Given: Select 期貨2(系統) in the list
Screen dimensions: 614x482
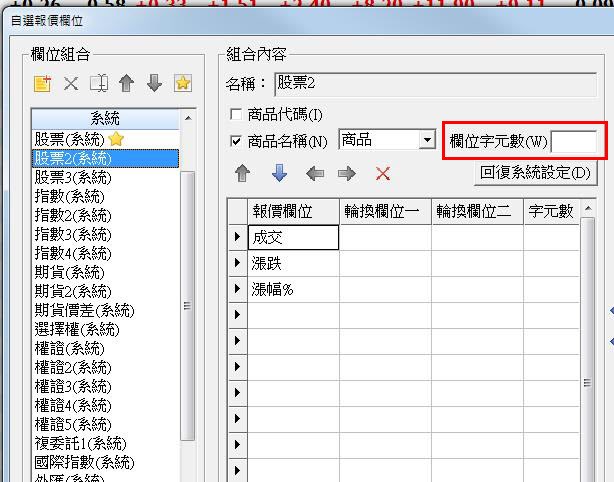Looking at the screenshot, I should tap(105, 291).
